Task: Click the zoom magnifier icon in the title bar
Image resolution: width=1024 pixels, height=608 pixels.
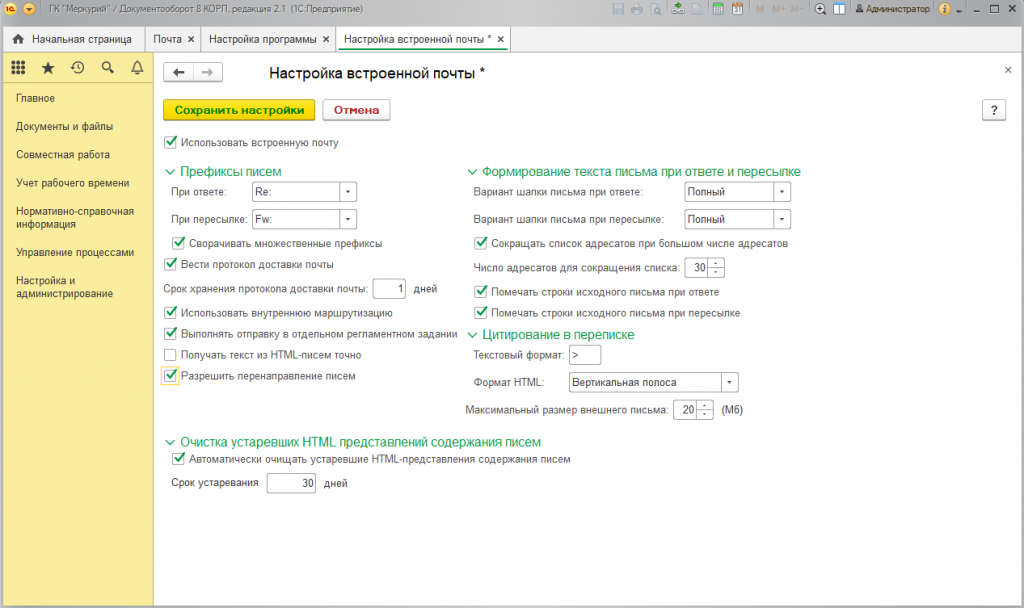Action: [x=820, y=9]
